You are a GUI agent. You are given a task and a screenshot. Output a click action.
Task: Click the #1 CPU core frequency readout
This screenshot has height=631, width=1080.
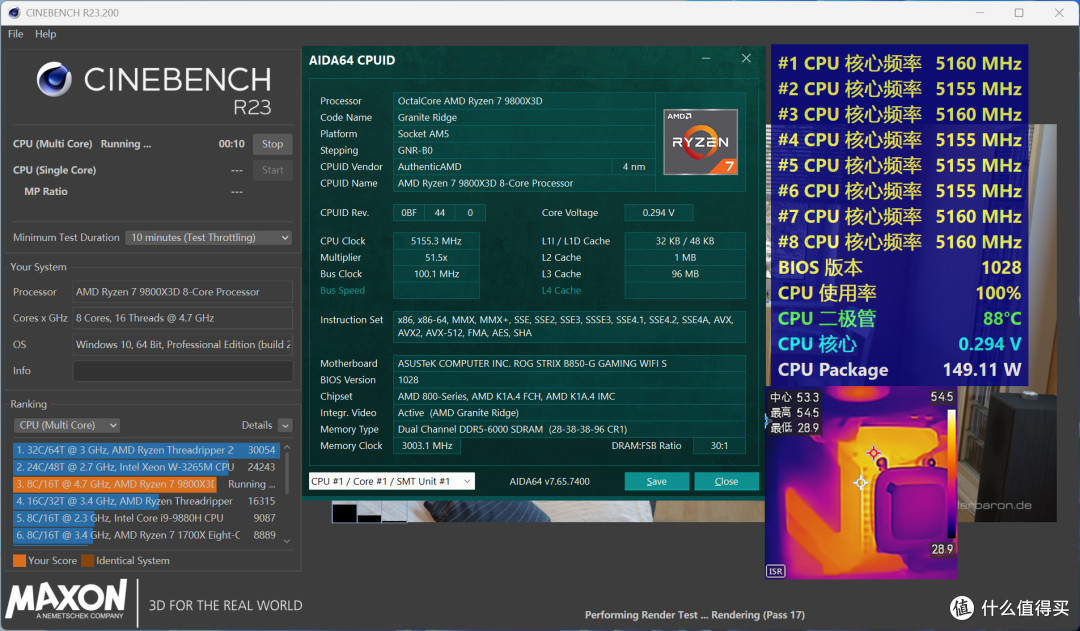899,63
